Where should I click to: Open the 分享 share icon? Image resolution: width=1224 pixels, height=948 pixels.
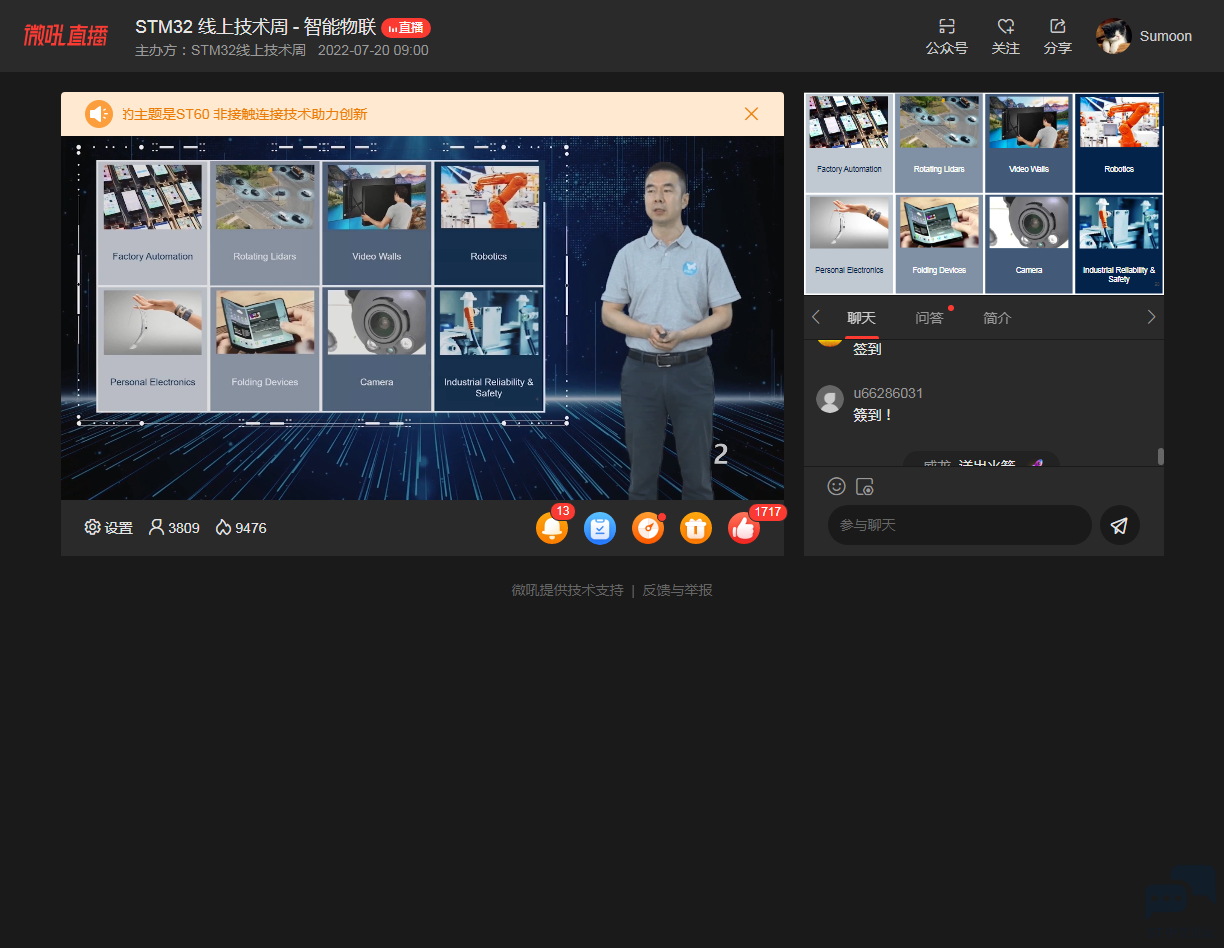pyautogui.click(x=1057, y=27)
